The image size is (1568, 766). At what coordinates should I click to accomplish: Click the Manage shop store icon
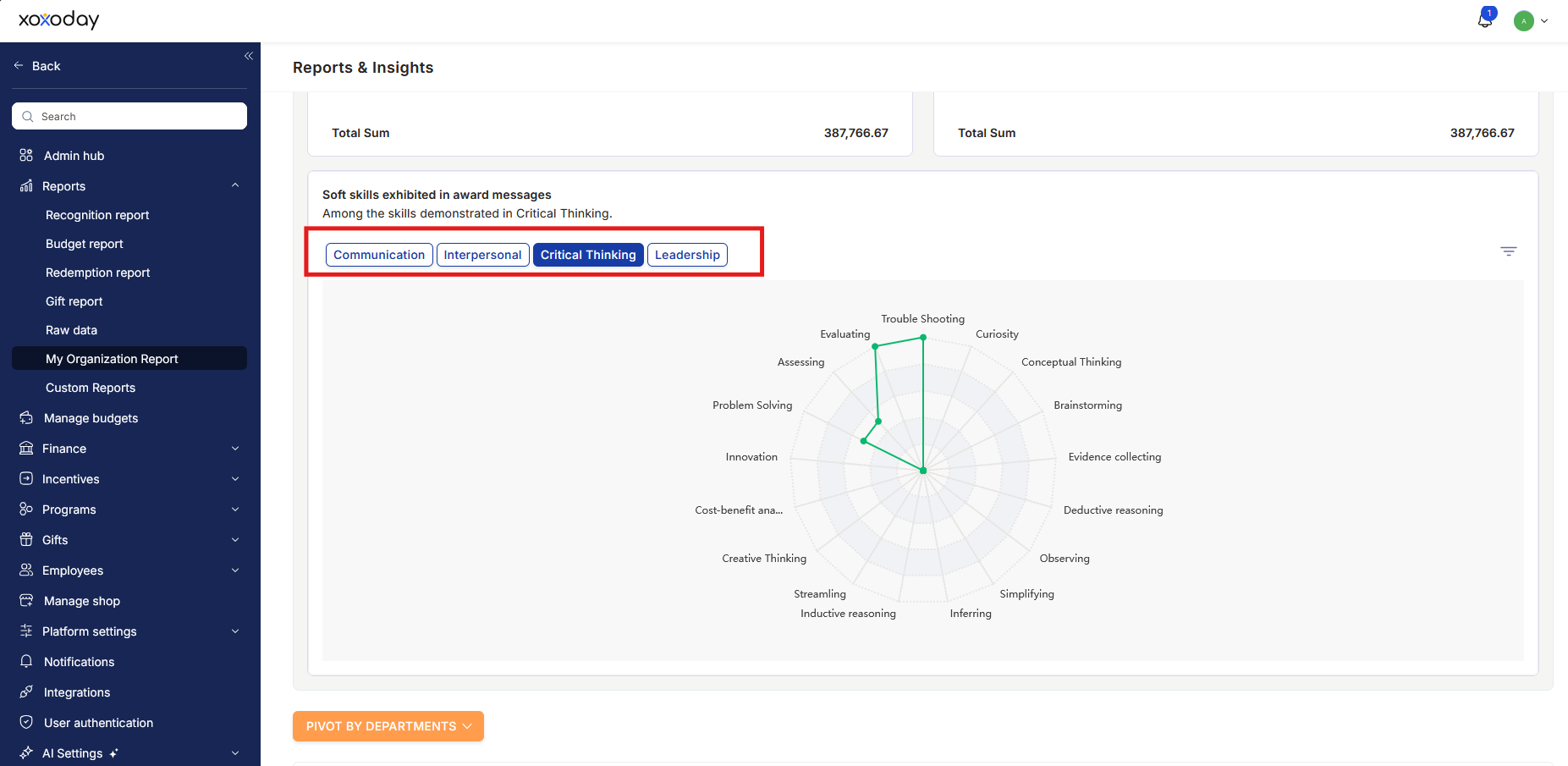pos(26,600)
